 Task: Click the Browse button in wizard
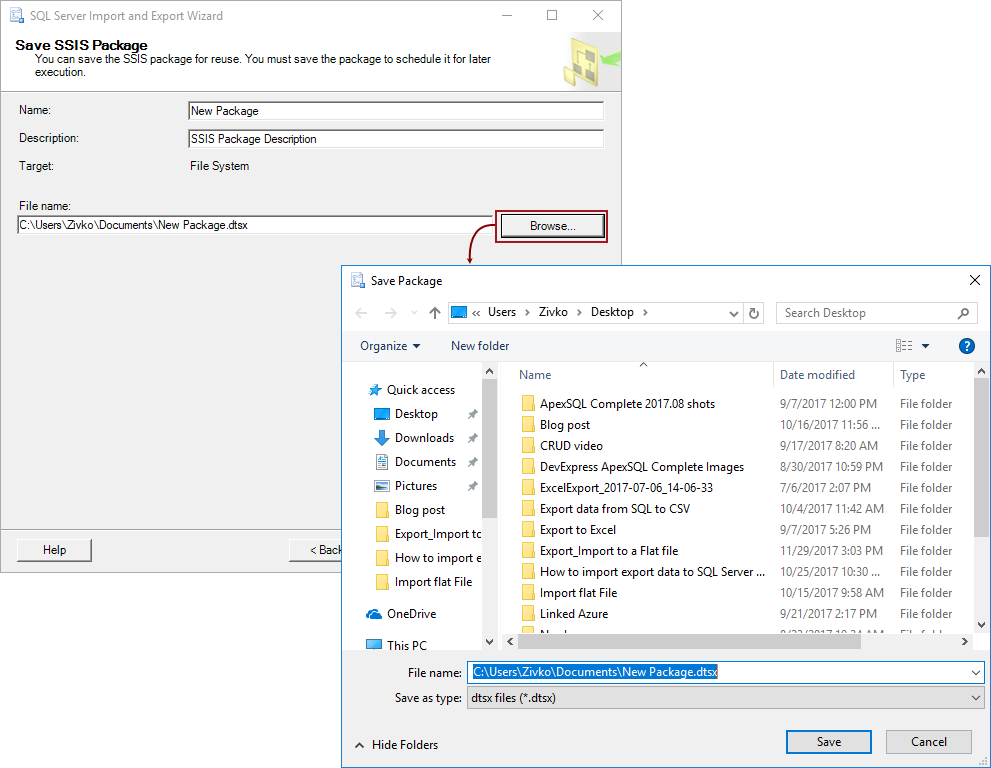(552, 226)
